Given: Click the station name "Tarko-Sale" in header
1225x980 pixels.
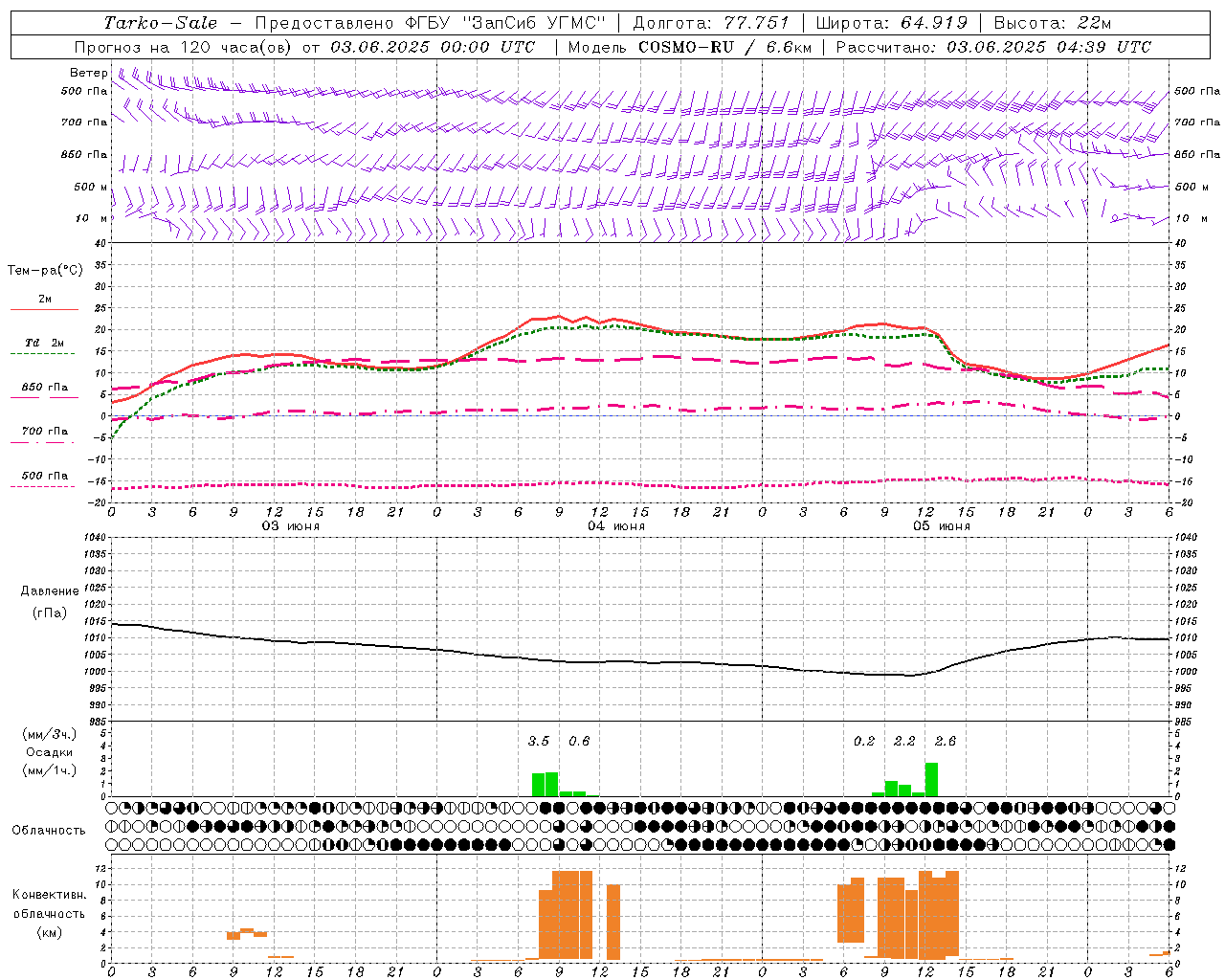Looking at the screenshot, I should click(161, 23).
